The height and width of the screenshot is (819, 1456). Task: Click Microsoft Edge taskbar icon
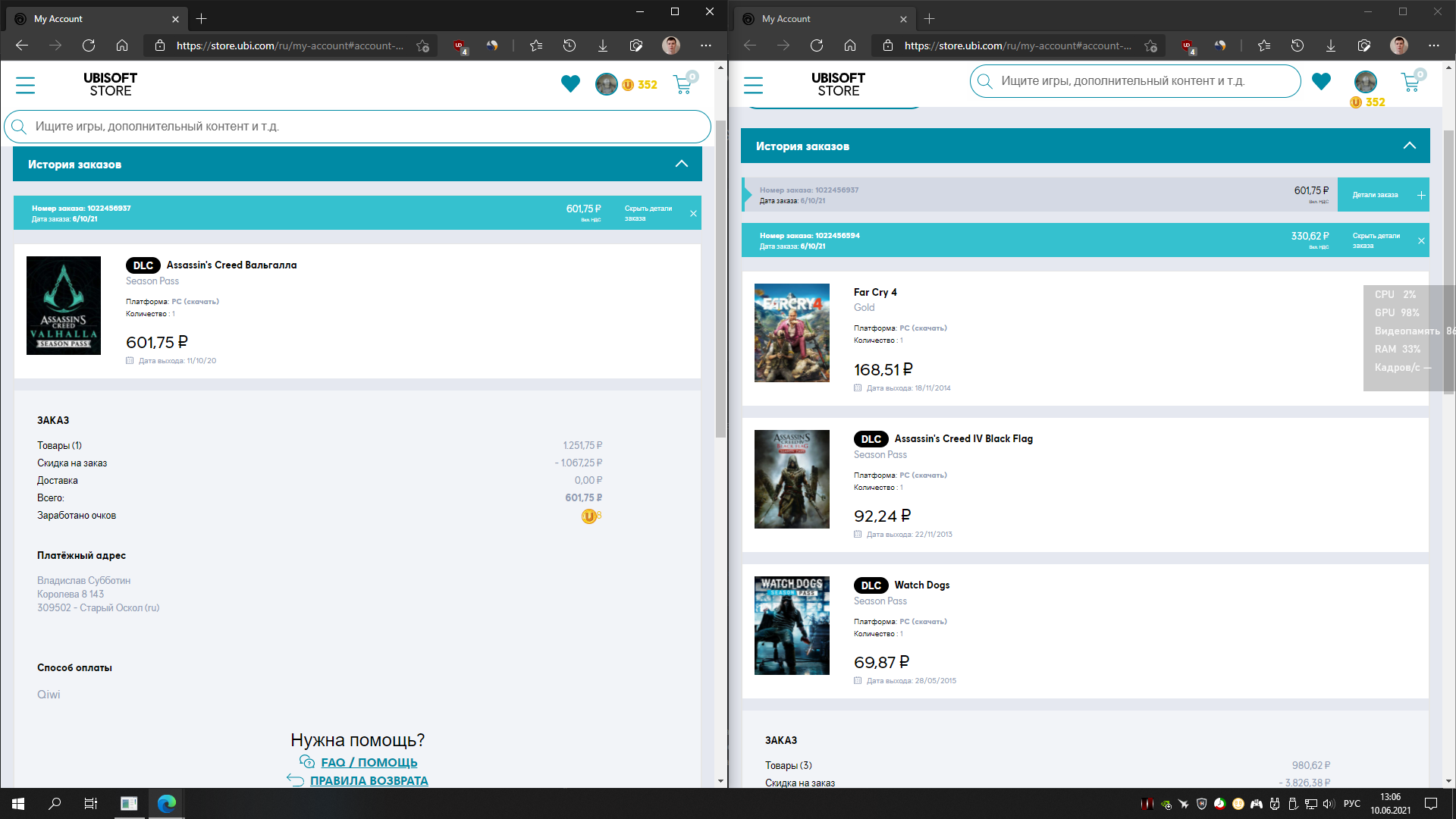(x=166, y=804)
